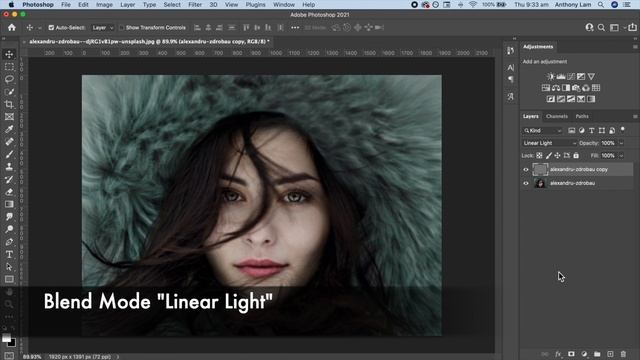Add a Black & White adjustment
Viewport: 640px width, 360px height.
click(566, 88)
